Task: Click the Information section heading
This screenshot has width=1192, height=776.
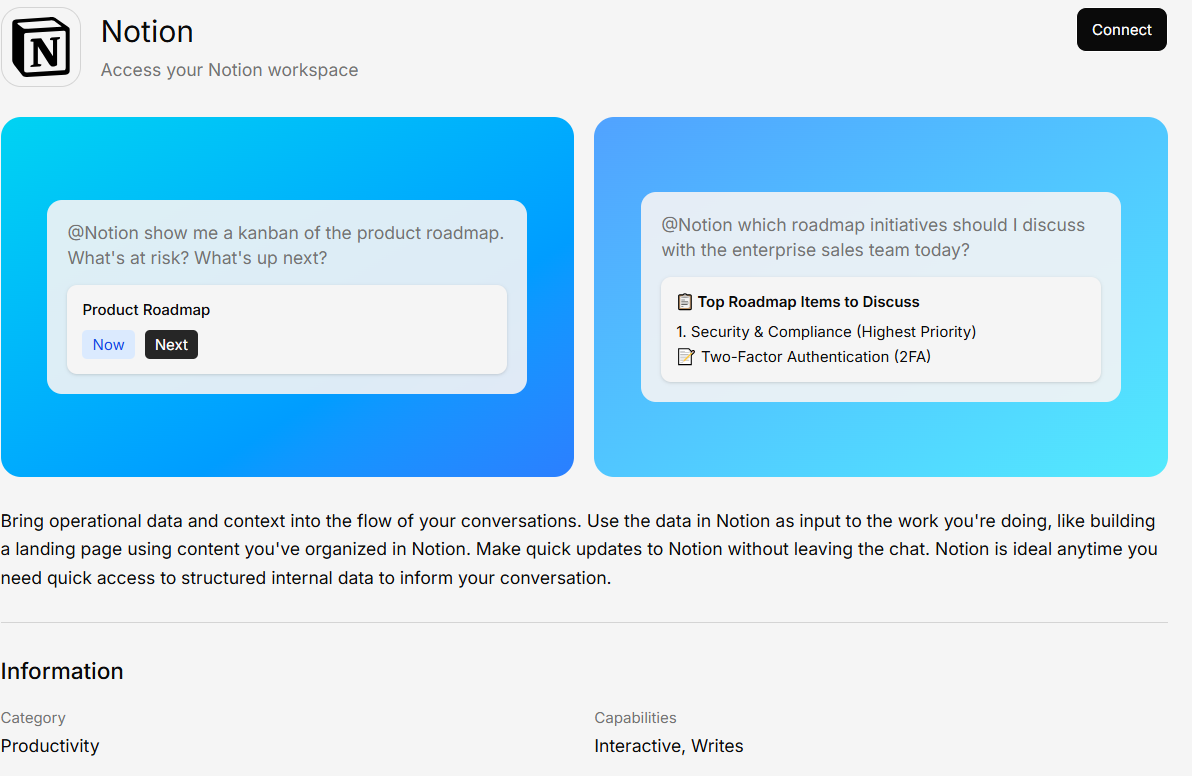Action: [62, 671]
